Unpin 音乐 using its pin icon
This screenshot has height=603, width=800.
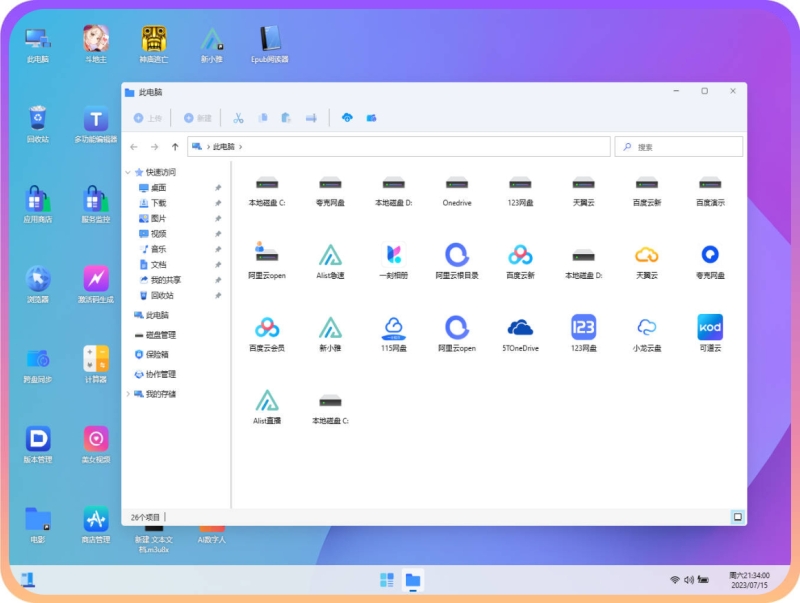[x=218, y=249]
